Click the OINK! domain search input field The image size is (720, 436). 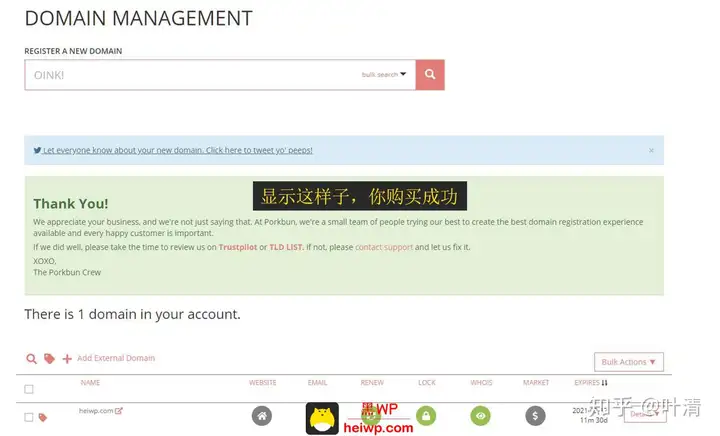220,75
